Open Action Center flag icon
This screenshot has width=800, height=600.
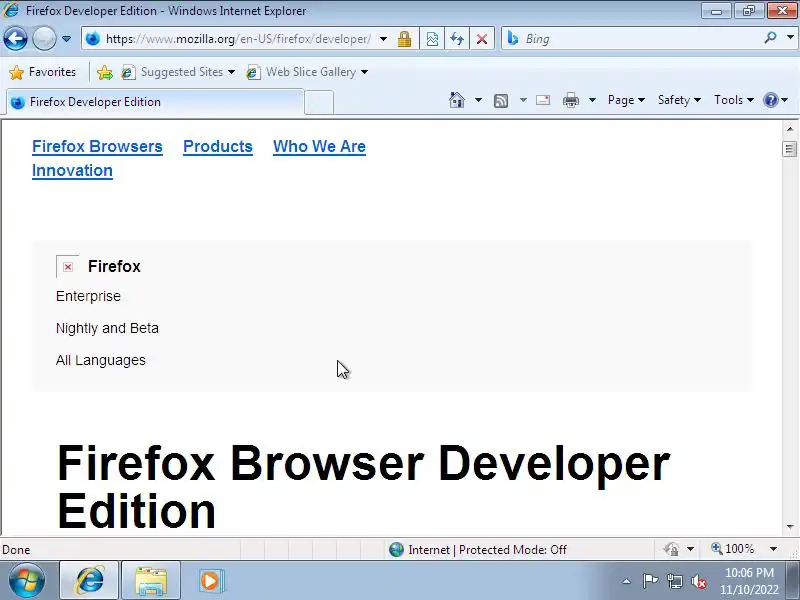(x=650, y=581)
